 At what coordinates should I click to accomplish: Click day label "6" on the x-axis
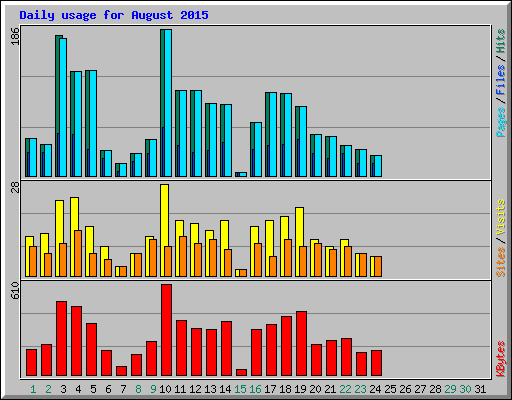(x=108, y=389)
